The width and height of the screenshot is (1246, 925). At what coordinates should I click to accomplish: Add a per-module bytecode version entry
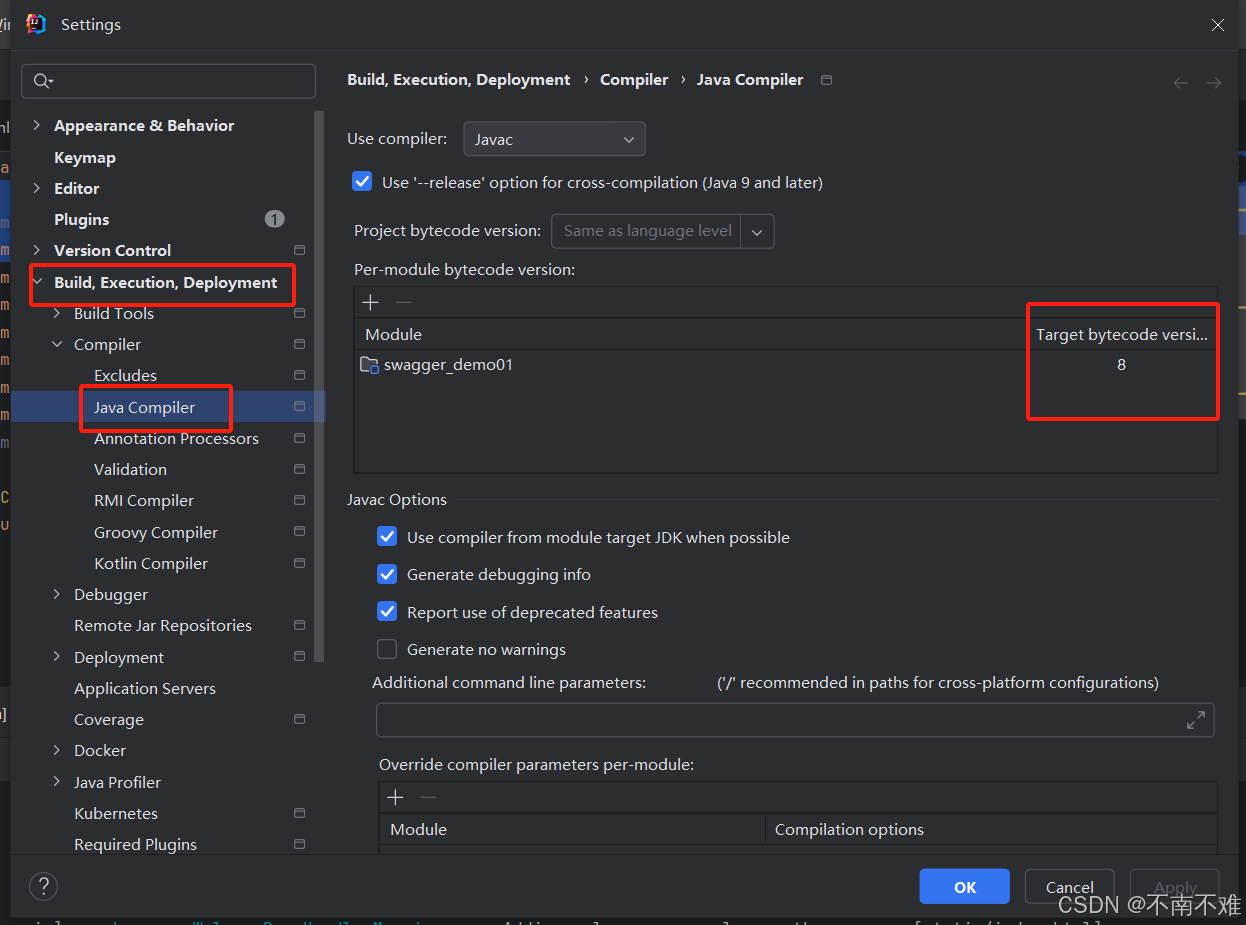point(371,302)
